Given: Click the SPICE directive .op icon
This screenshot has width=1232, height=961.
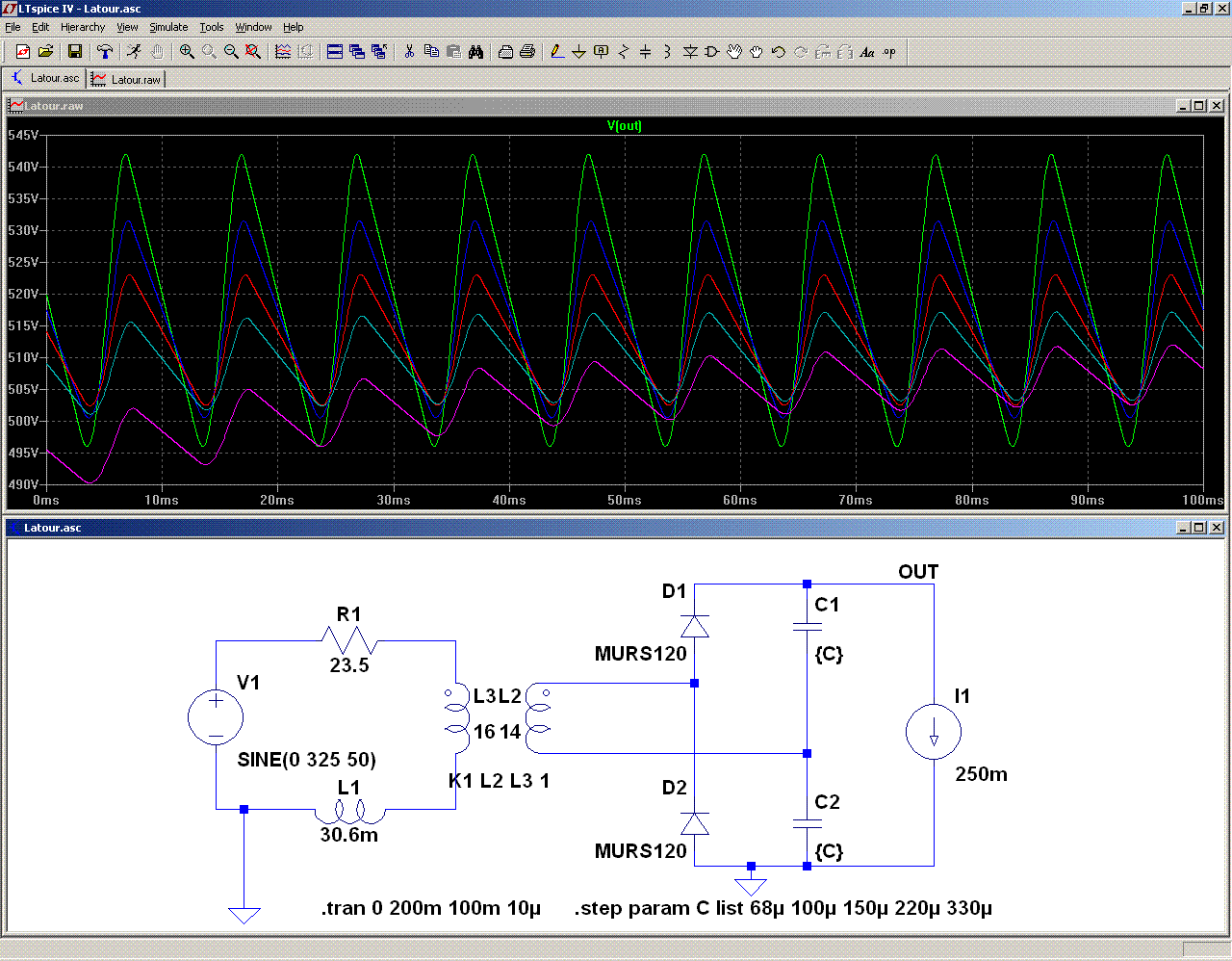Looking at the screenshot, I should (889, 52).
